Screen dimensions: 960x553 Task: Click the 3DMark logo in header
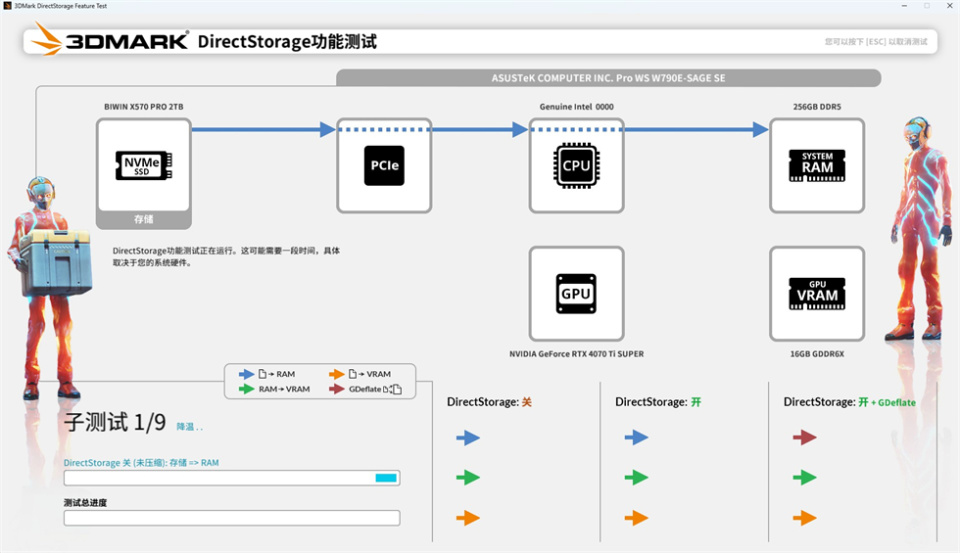click(x=110, y=40)
